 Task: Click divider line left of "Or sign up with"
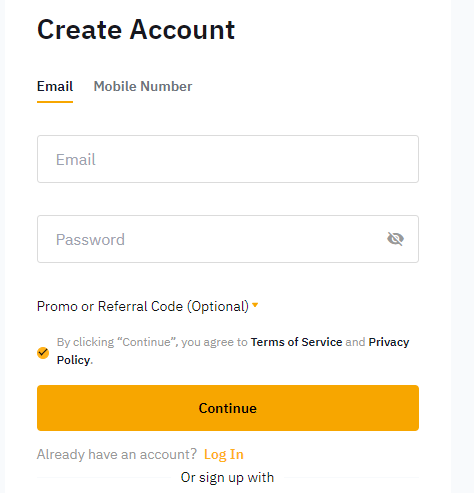[104, 477]
